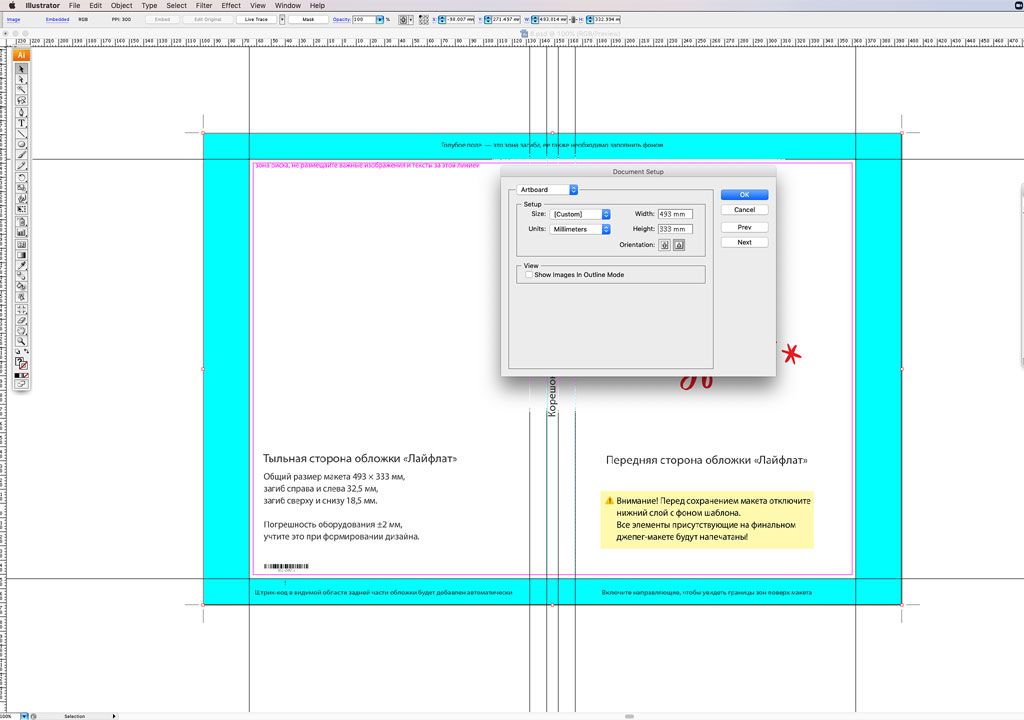Click the Embedded link in control bar
1024x720 pixels.
(x=57, y=20)
